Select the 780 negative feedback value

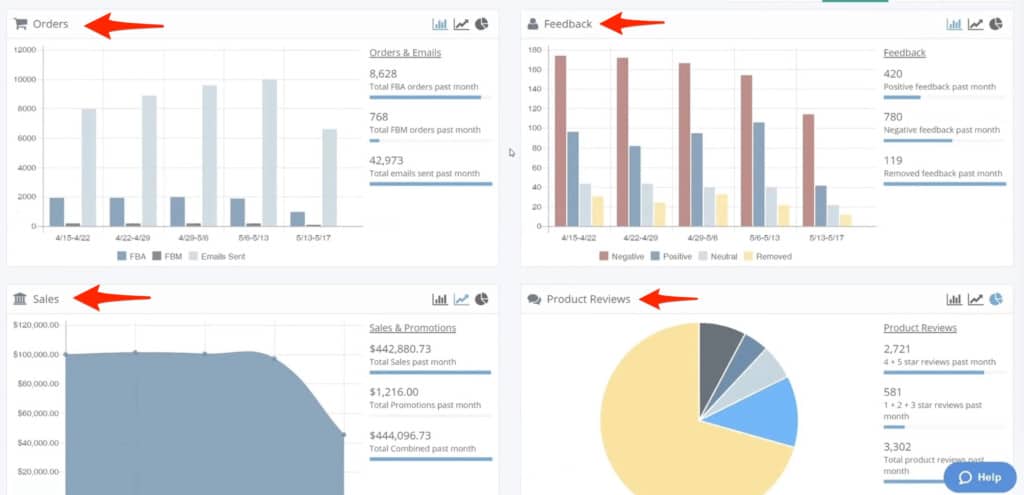pos(893,117)
